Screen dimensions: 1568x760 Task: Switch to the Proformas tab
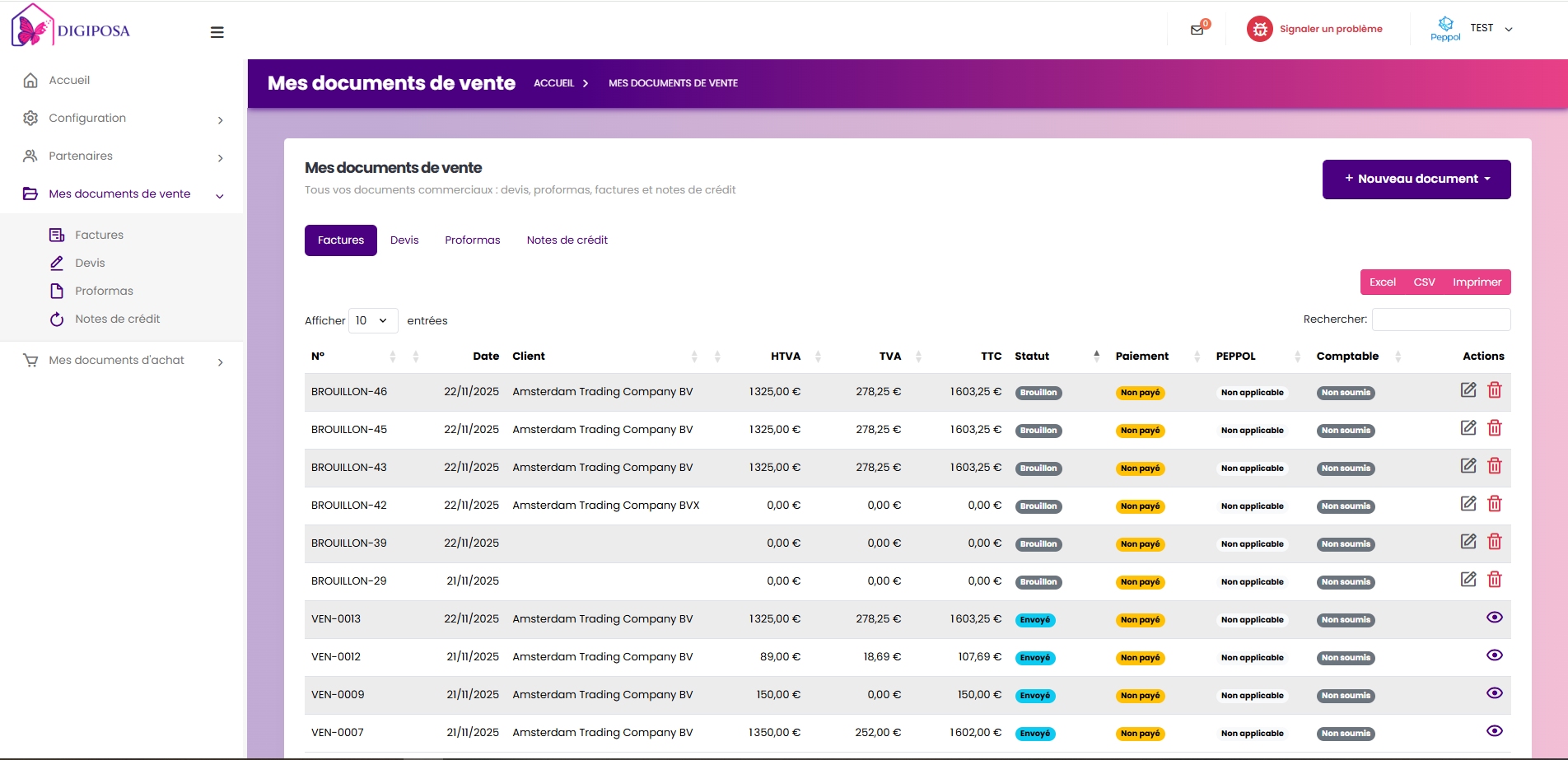click(472, 240)
